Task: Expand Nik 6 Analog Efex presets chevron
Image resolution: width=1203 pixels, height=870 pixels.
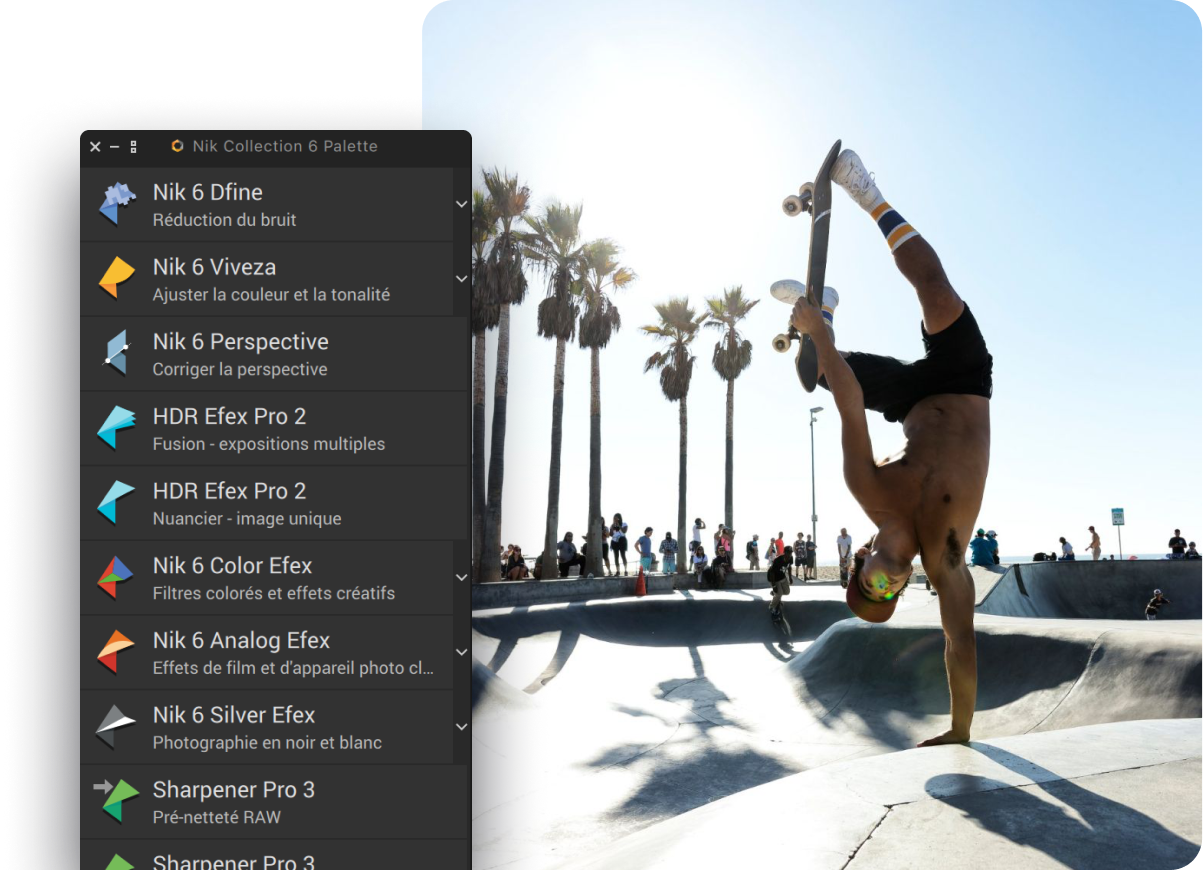Action: tap(461, 652)
